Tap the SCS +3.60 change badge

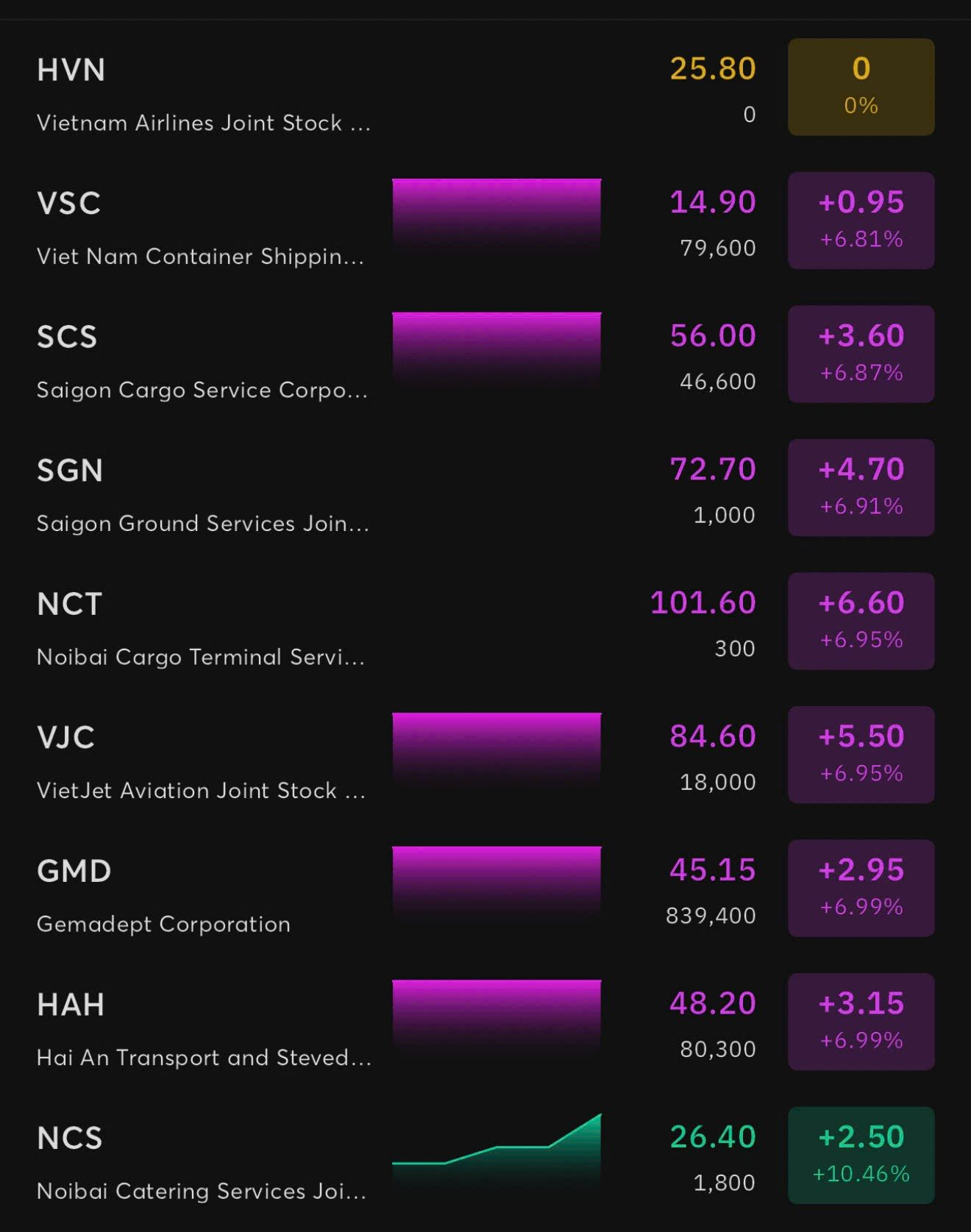(861, 354)
